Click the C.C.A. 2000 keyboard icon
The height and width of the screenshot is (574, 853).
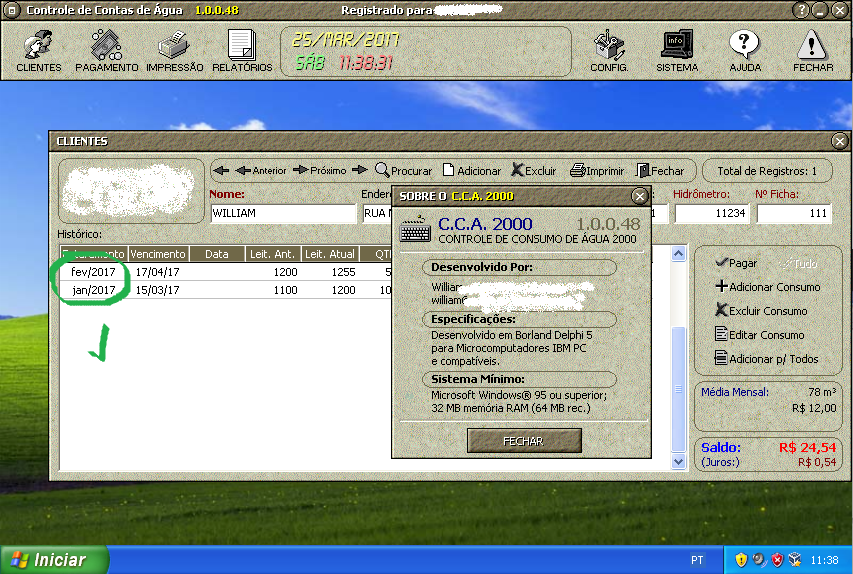pos(416,230)
